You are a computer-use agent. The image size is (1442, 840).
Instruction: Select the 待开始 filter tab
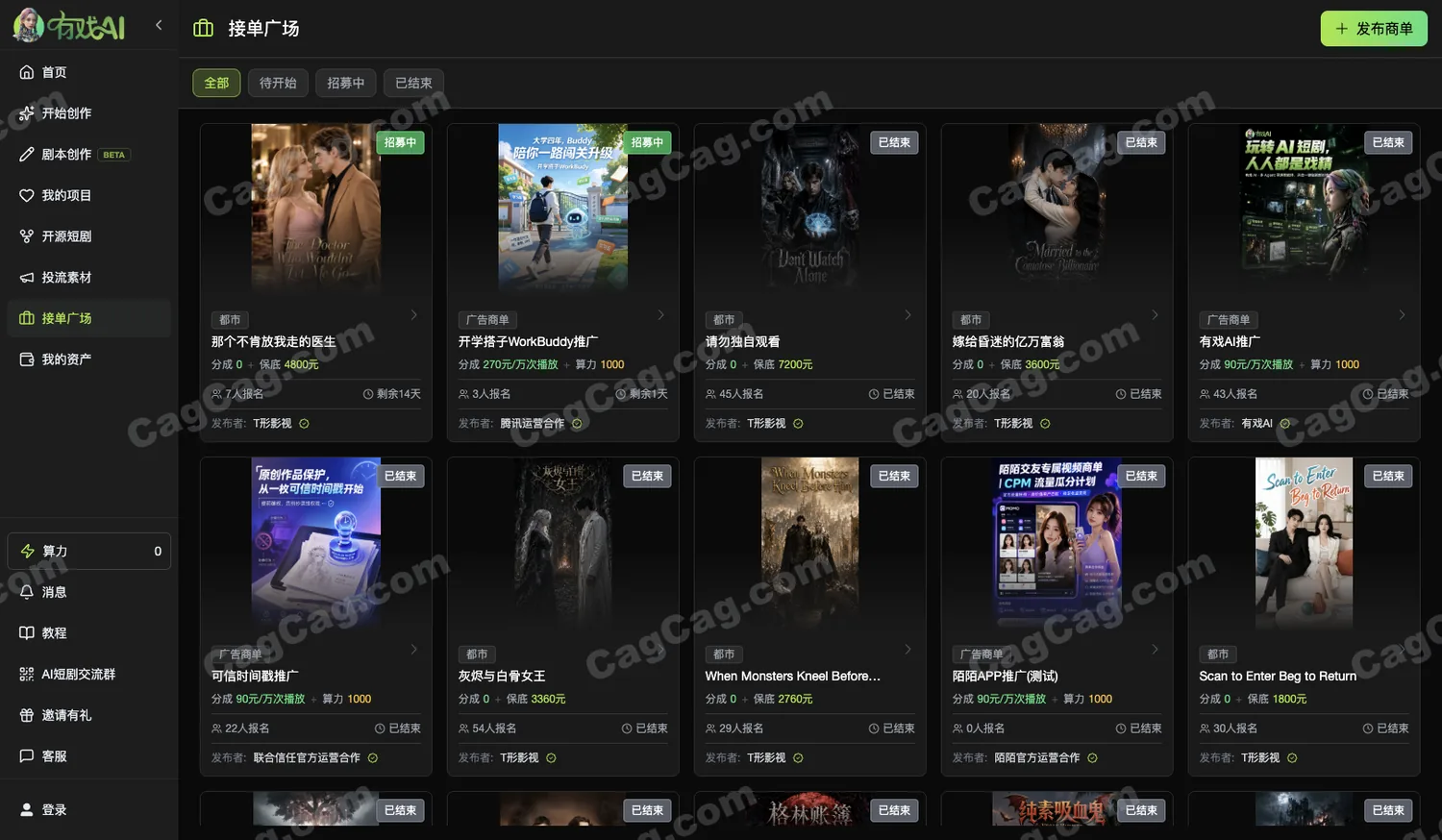pyautogui.click(x=278, y=83)
